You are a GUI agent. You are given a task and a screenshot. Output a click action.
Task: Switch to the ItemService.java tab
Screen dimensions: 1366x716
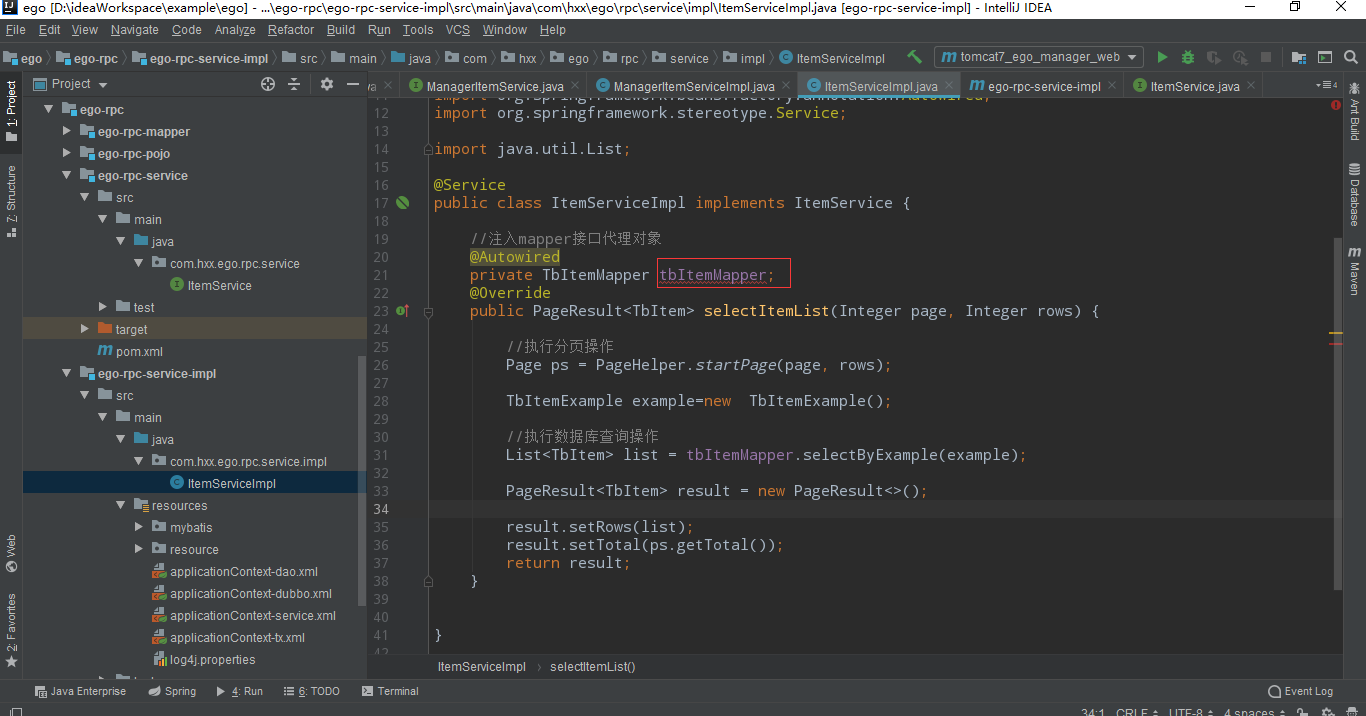click(x=1195, y=86)
